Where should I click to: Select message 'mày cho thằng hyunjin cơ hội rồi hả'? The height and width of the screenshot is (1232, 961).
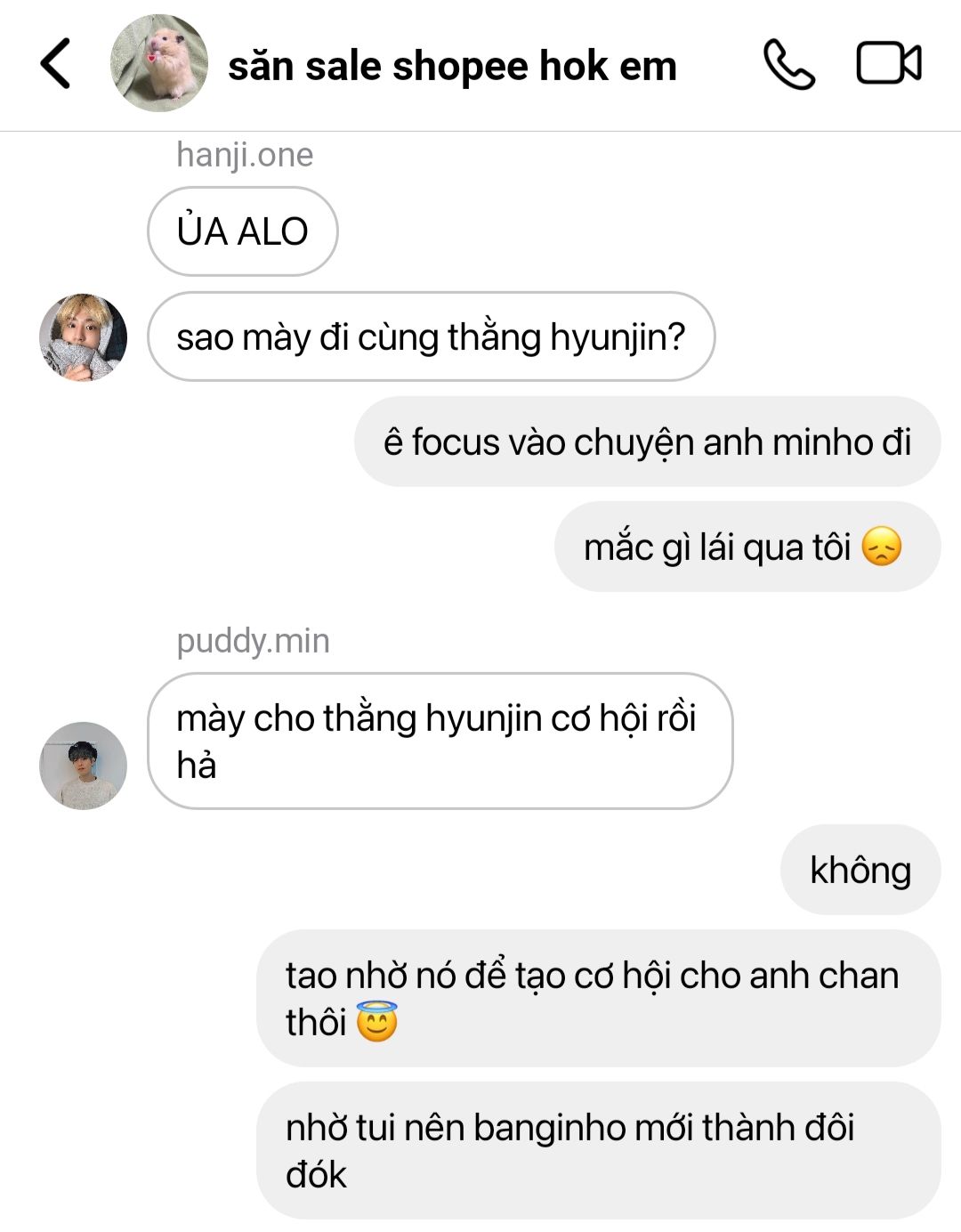(x=440, y=741)
